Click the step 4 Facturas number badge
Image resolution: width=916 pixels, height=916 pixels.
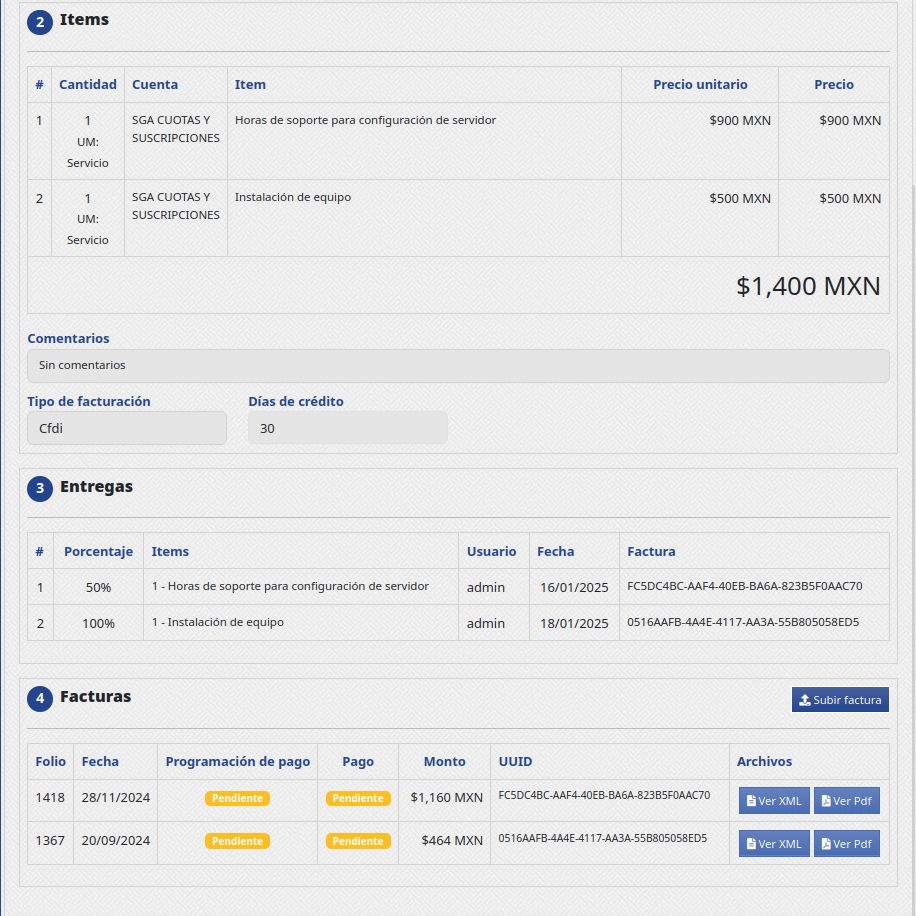[x=40, y=698]
